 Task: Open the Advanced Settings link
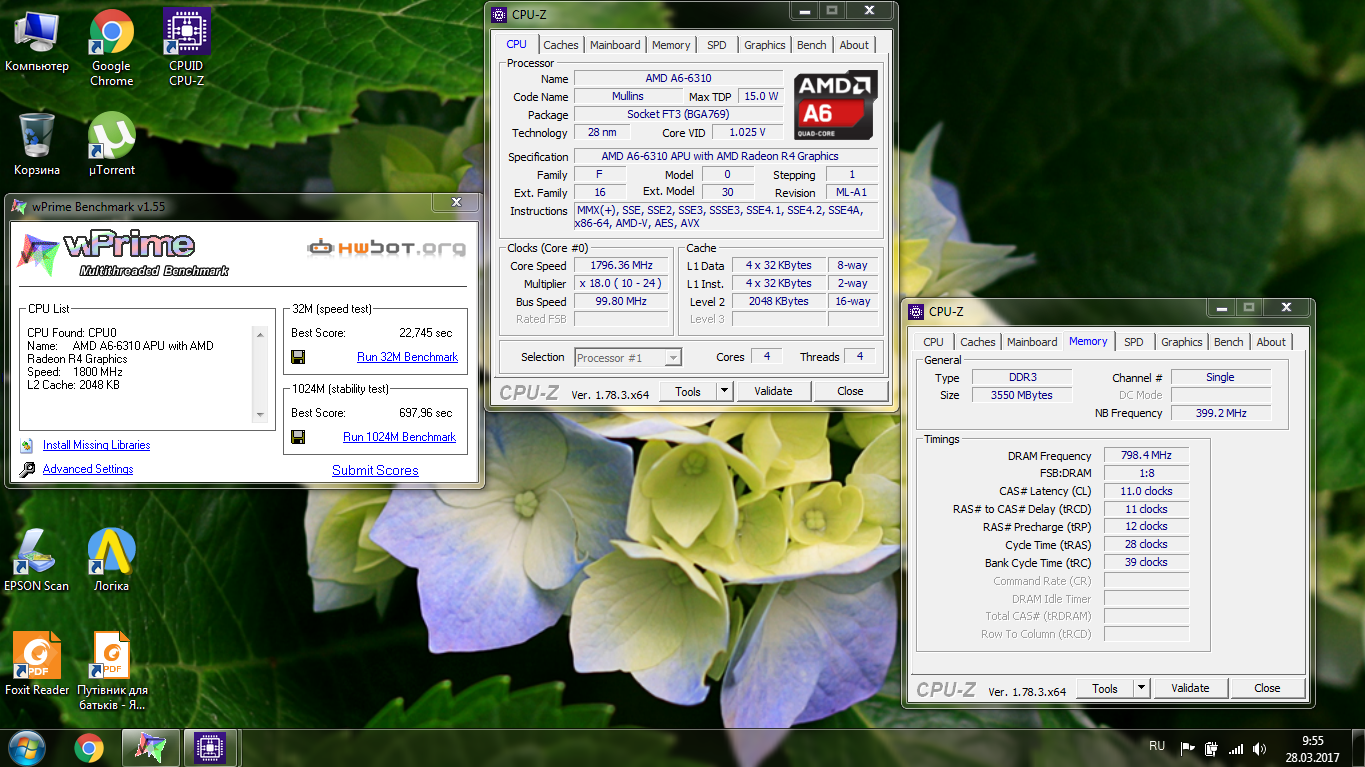(88, 469)
